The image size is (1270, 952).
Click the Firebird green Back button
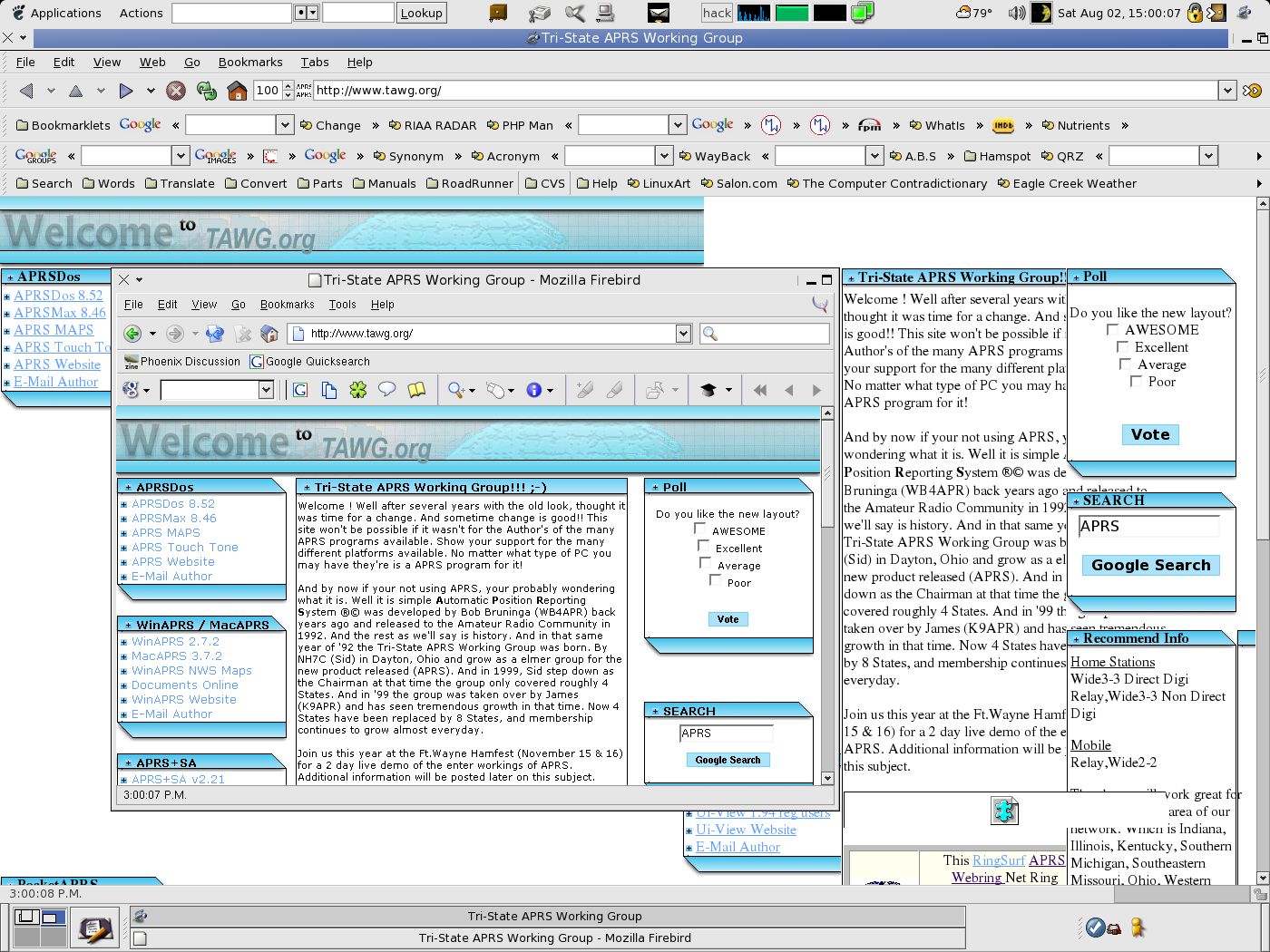pos(132,334)
